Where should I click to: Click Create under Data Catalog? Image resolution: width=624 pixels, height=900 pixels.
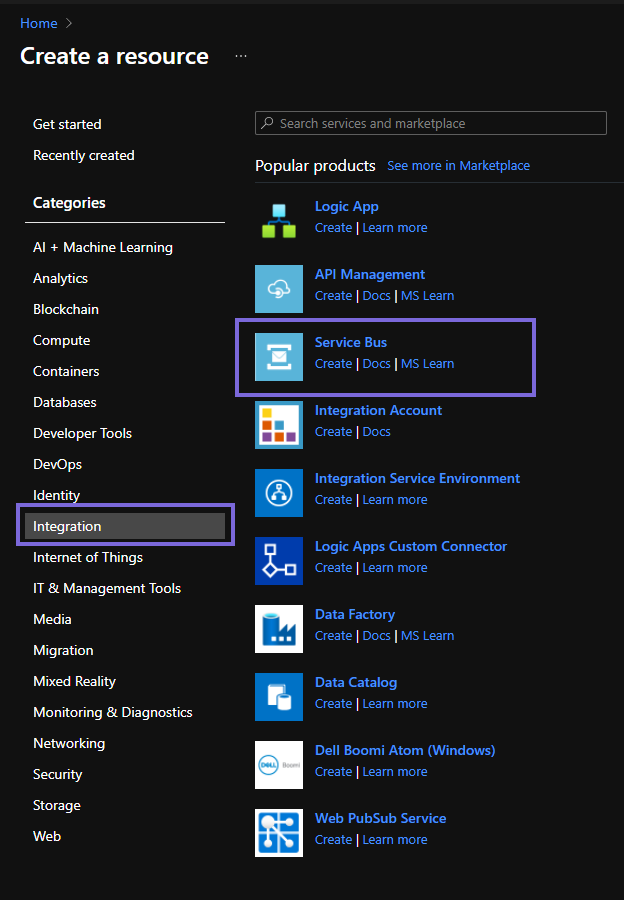click(334, 704)
